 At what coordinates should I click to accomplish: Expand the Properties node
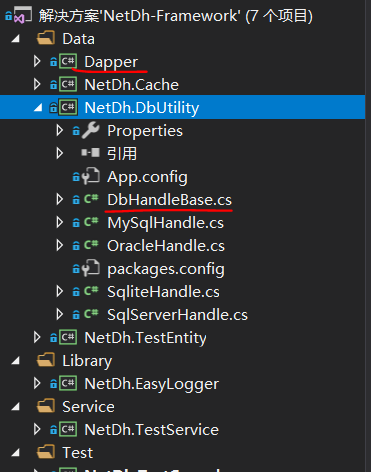pyautogui.click(x=60, y=130)
